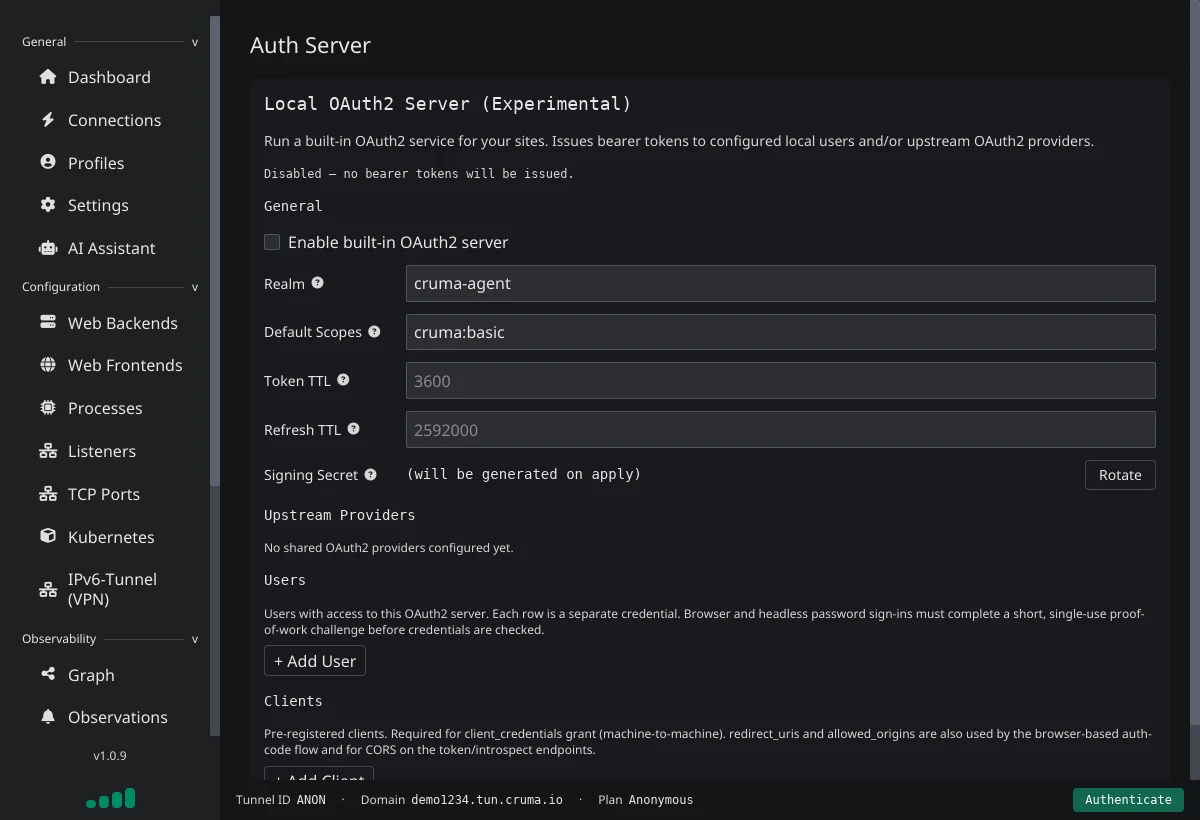Click the Disabled bearer tokens status line
The image size is (1200, 820).
(x=419, y=174)
